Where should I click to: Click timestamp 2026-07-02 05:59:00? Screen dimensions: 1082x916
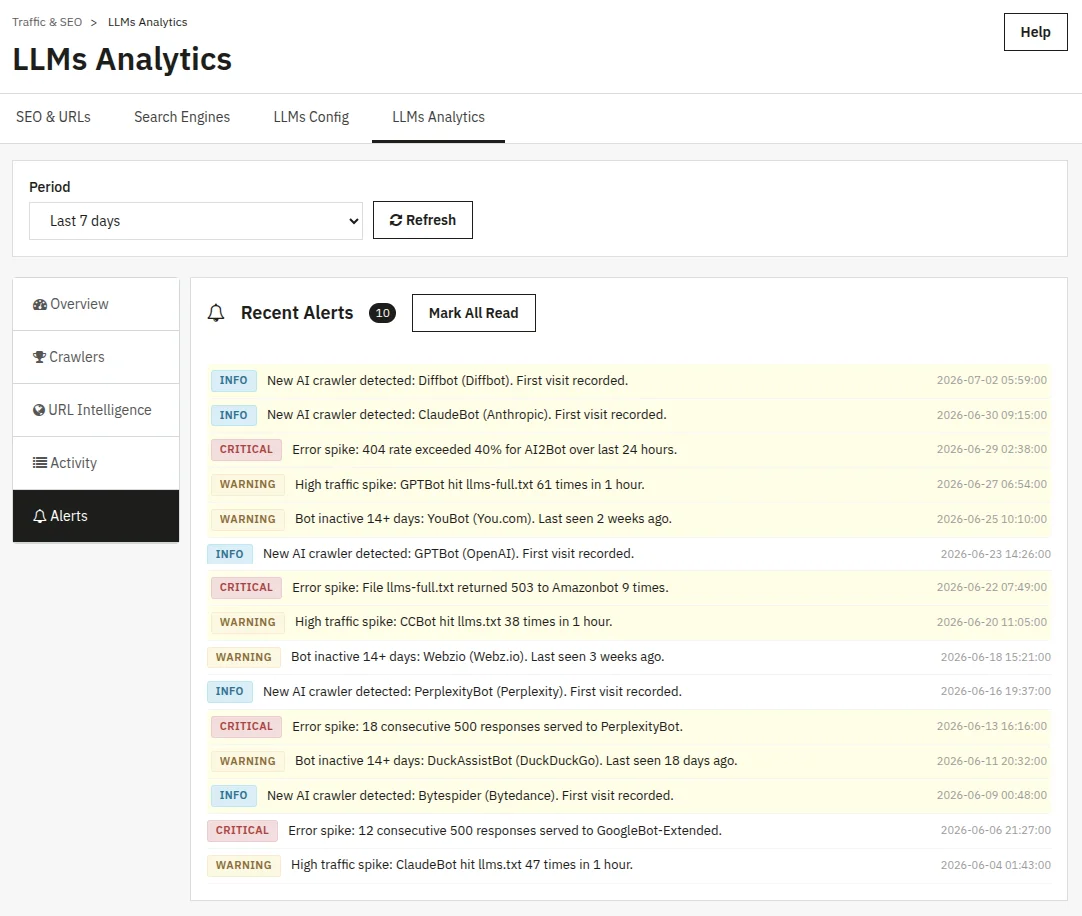click(x=992, y=380)
